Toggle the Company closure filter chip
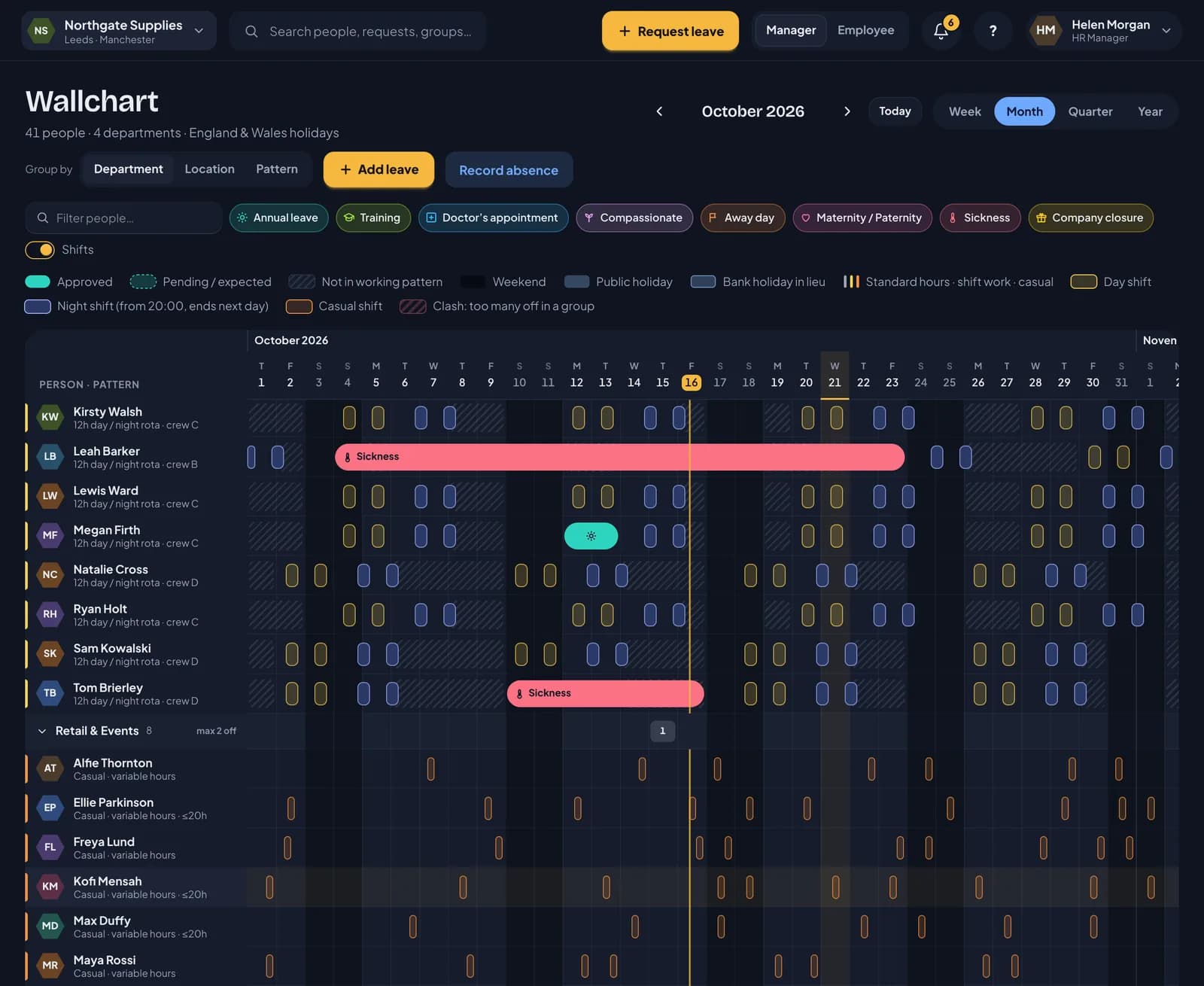Image resolution: width=1204 pixels, height=986 pixels. tap(1090, 218)
